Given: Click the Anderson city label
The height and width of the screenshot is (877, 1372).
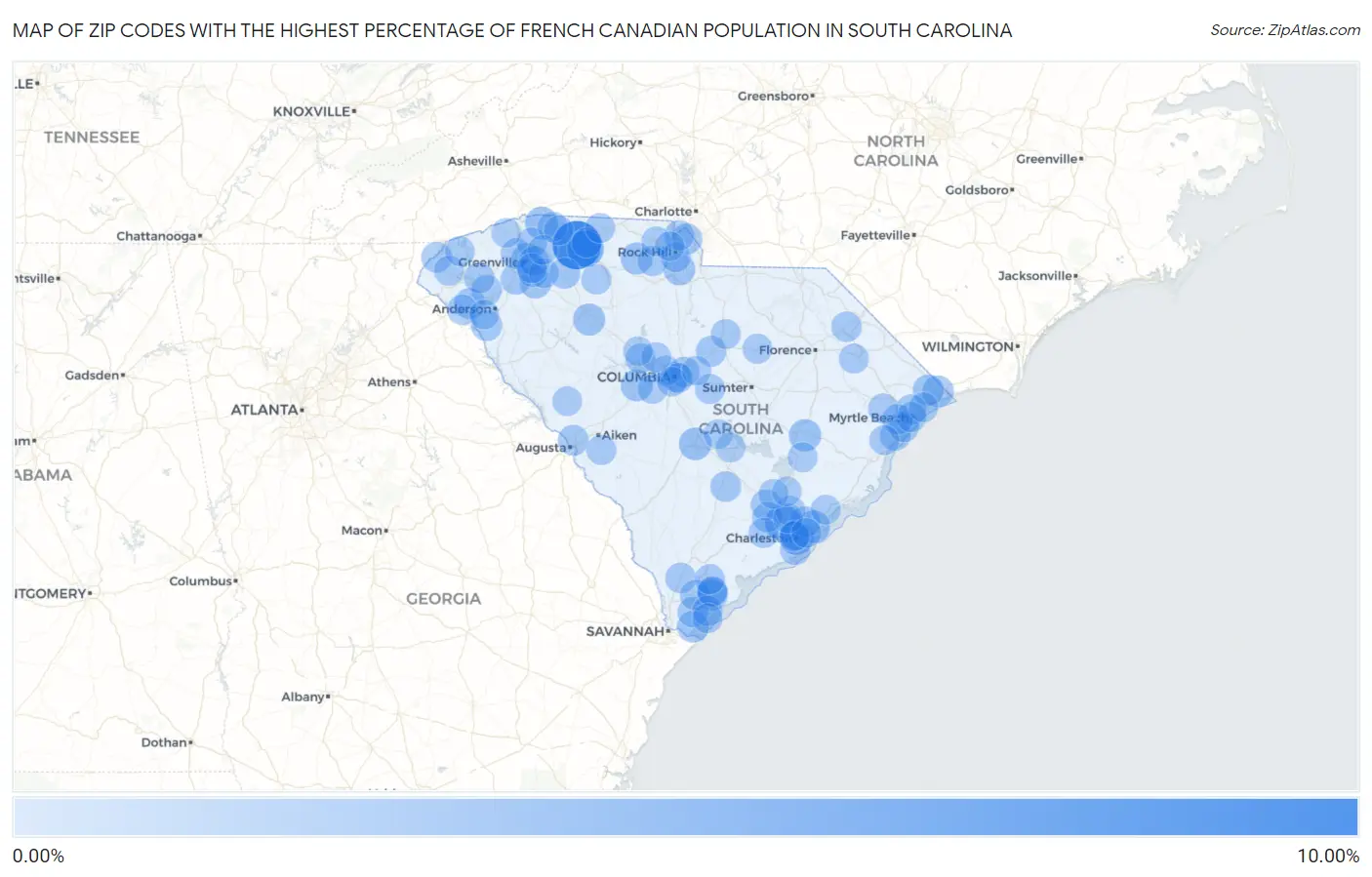Looking at the screenshot, I should 464,309.
